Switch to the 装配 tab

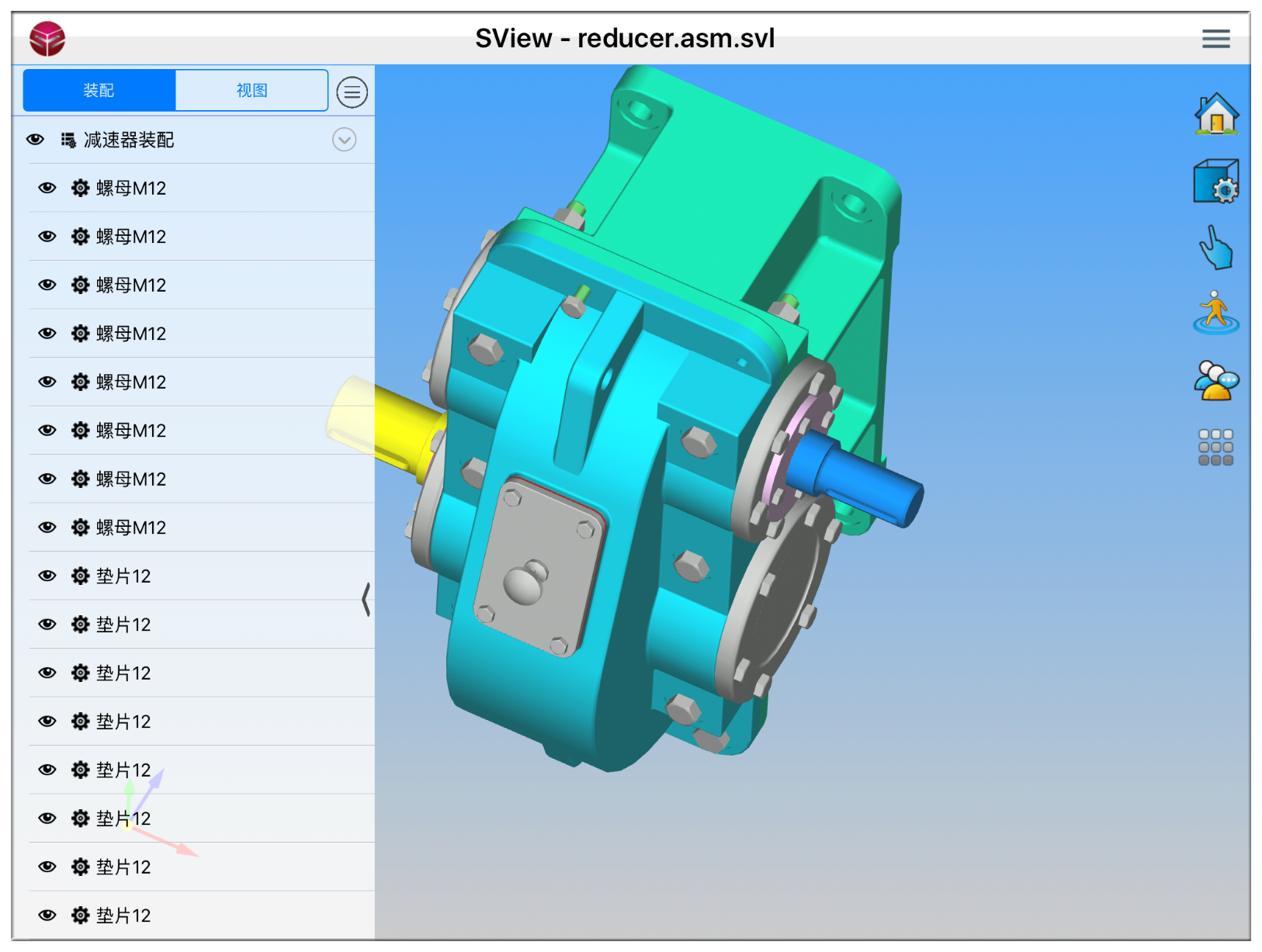99,91
